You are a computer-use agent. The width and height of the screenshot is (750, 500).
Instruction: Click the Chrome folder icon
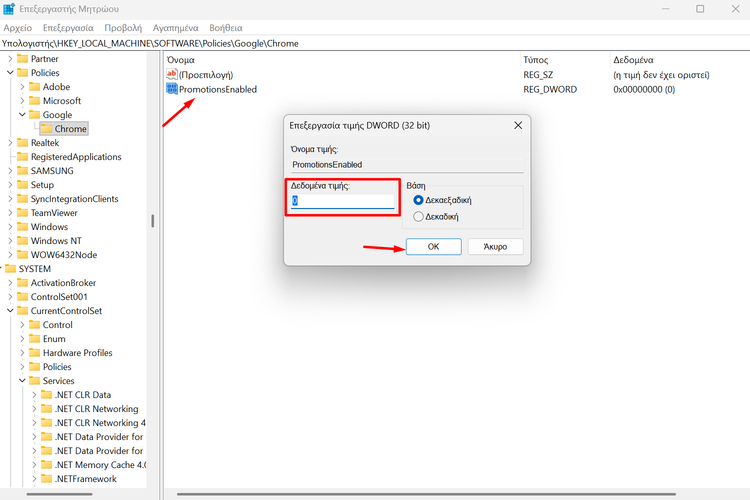point(46,129)
